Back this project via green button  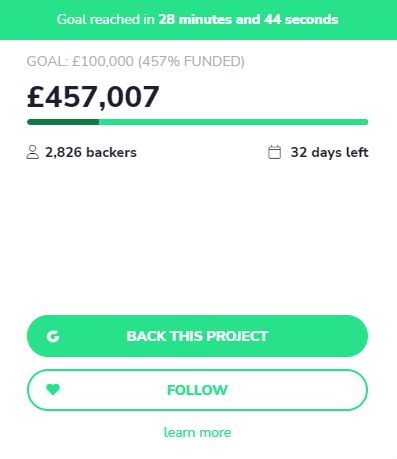tap(197, 336)
